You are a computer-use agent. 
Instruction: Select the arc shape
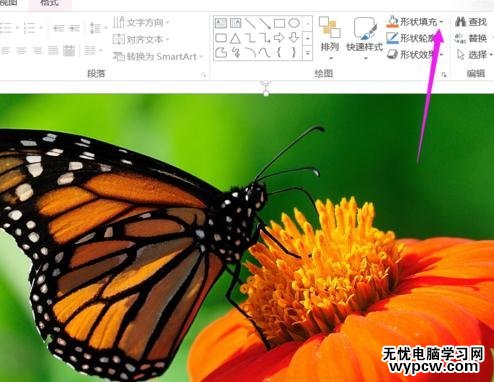[250, 52]
